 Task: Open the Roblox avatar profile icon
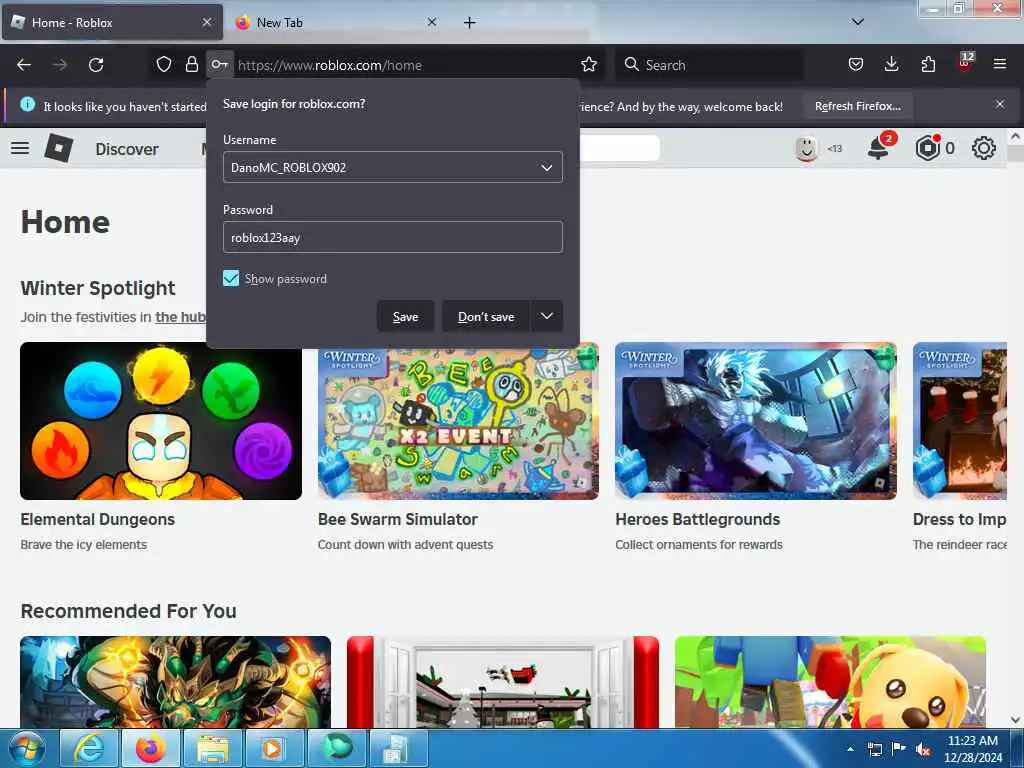click(807, 148)
